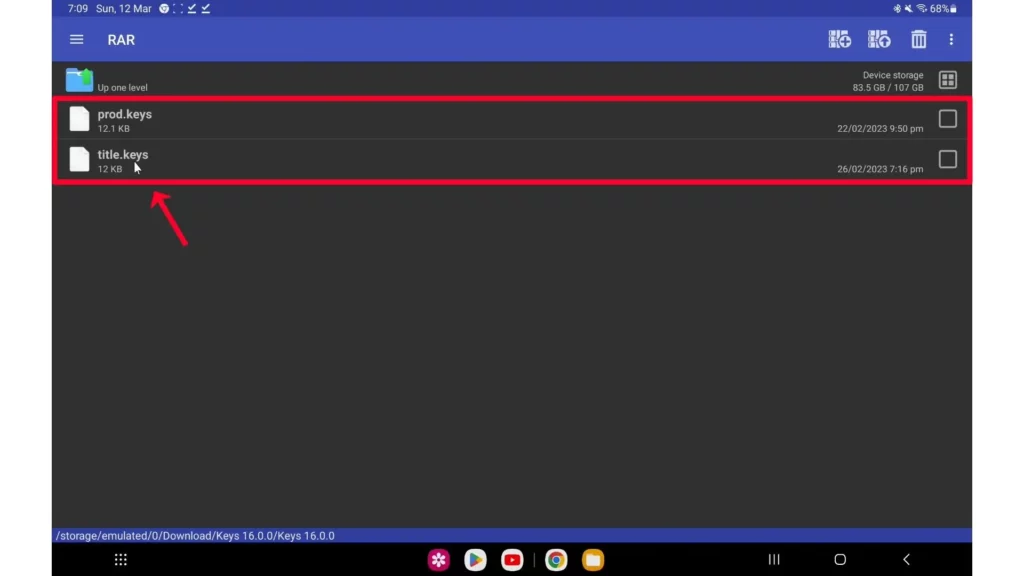
Task: Tap the back navigation arrow
Action: [x=906, y=560]
